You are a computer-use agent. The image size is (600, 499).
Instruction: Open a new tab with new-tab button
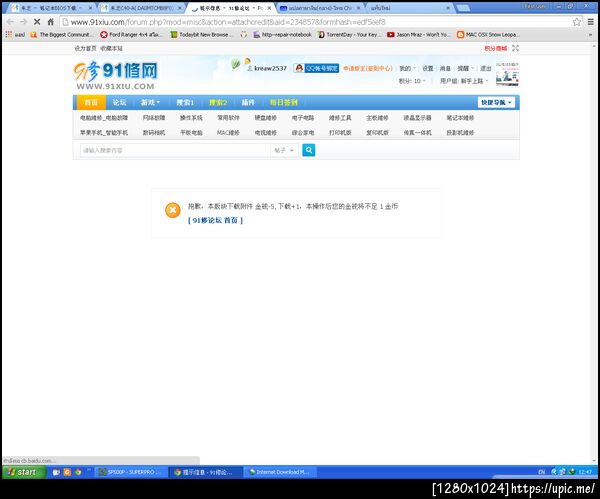463,8
